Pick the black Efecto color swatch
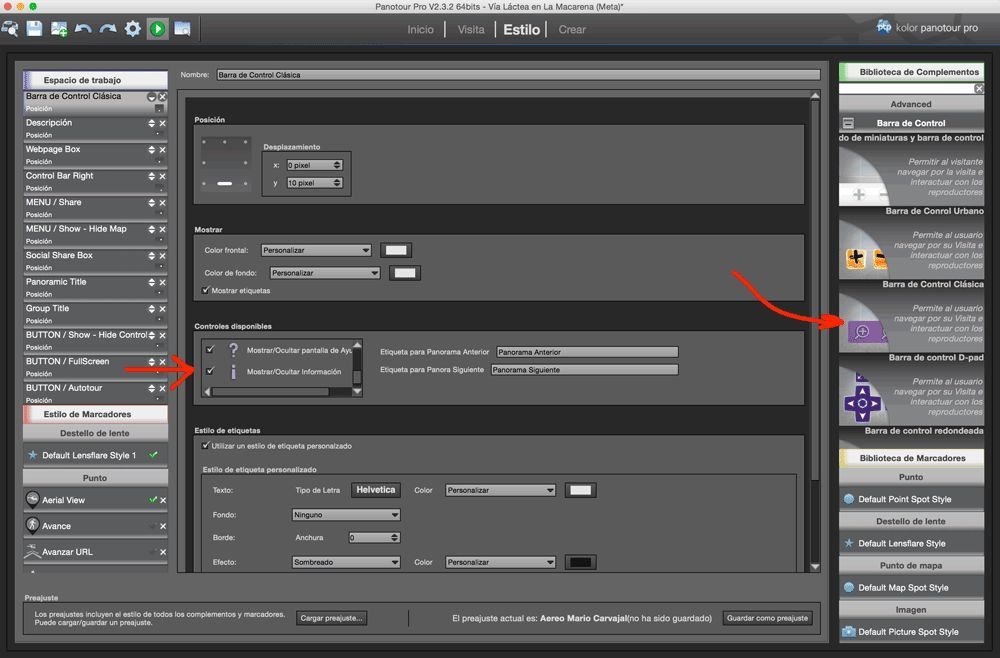Image resolution: width=1000 pixels, height=658 pixels. [x=580, y=562]
